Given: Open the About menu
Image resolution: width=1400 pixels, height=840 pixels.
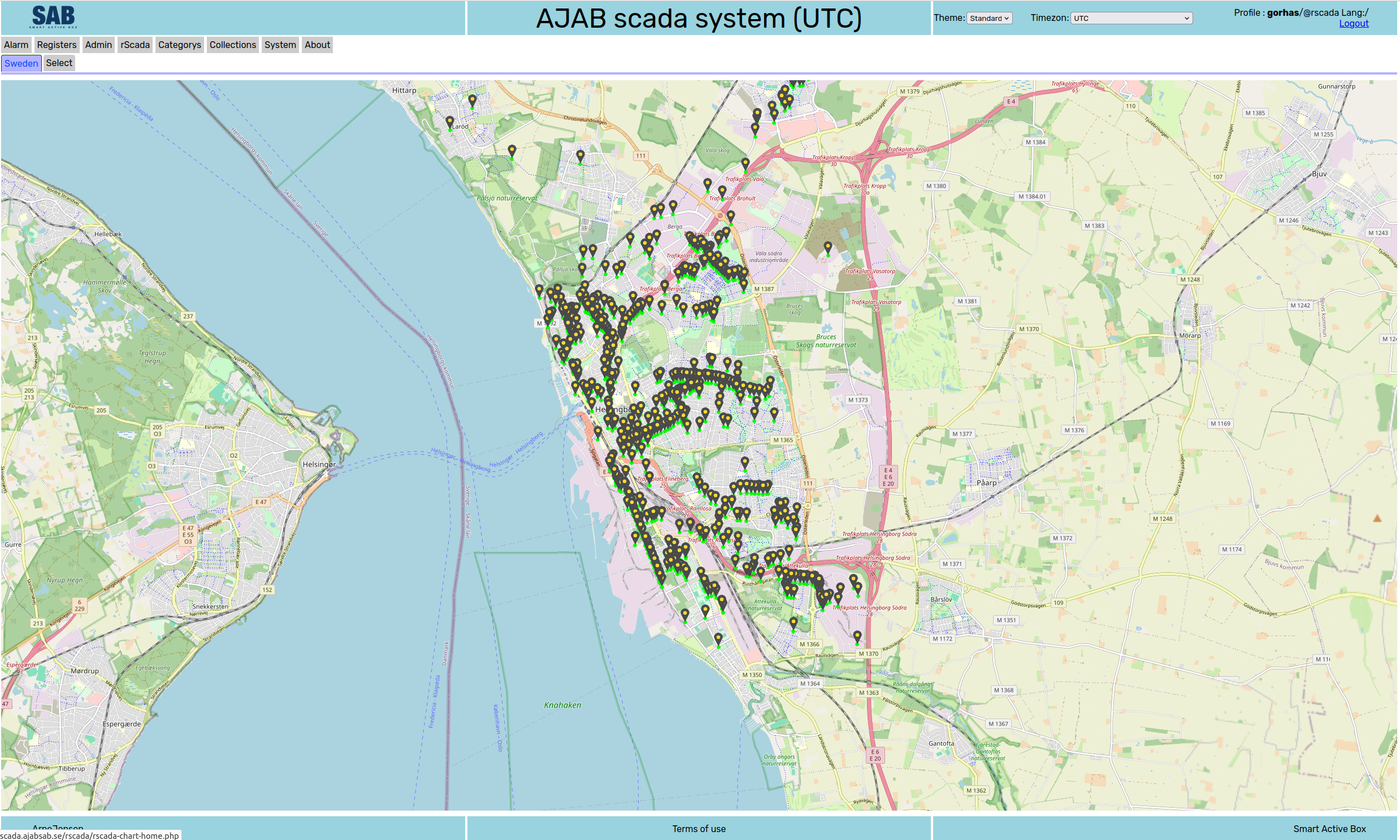Looking at the screenshot, I should tap(317, 45).
